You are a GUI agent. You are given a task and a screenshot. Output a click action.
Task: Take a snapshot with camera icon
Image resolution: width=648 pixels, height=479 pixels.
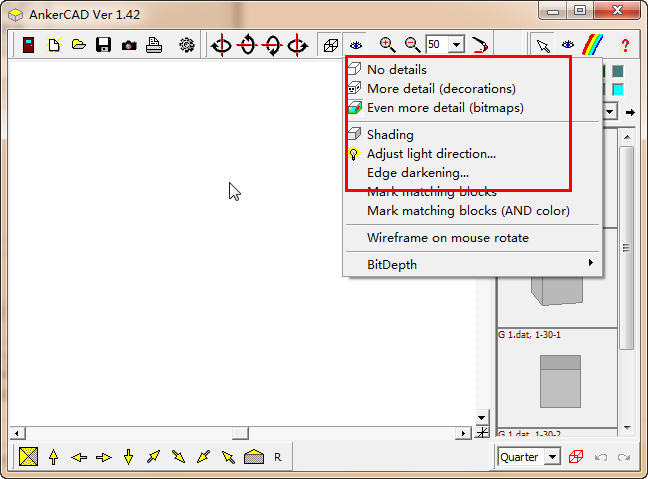[x=129, y=45]
